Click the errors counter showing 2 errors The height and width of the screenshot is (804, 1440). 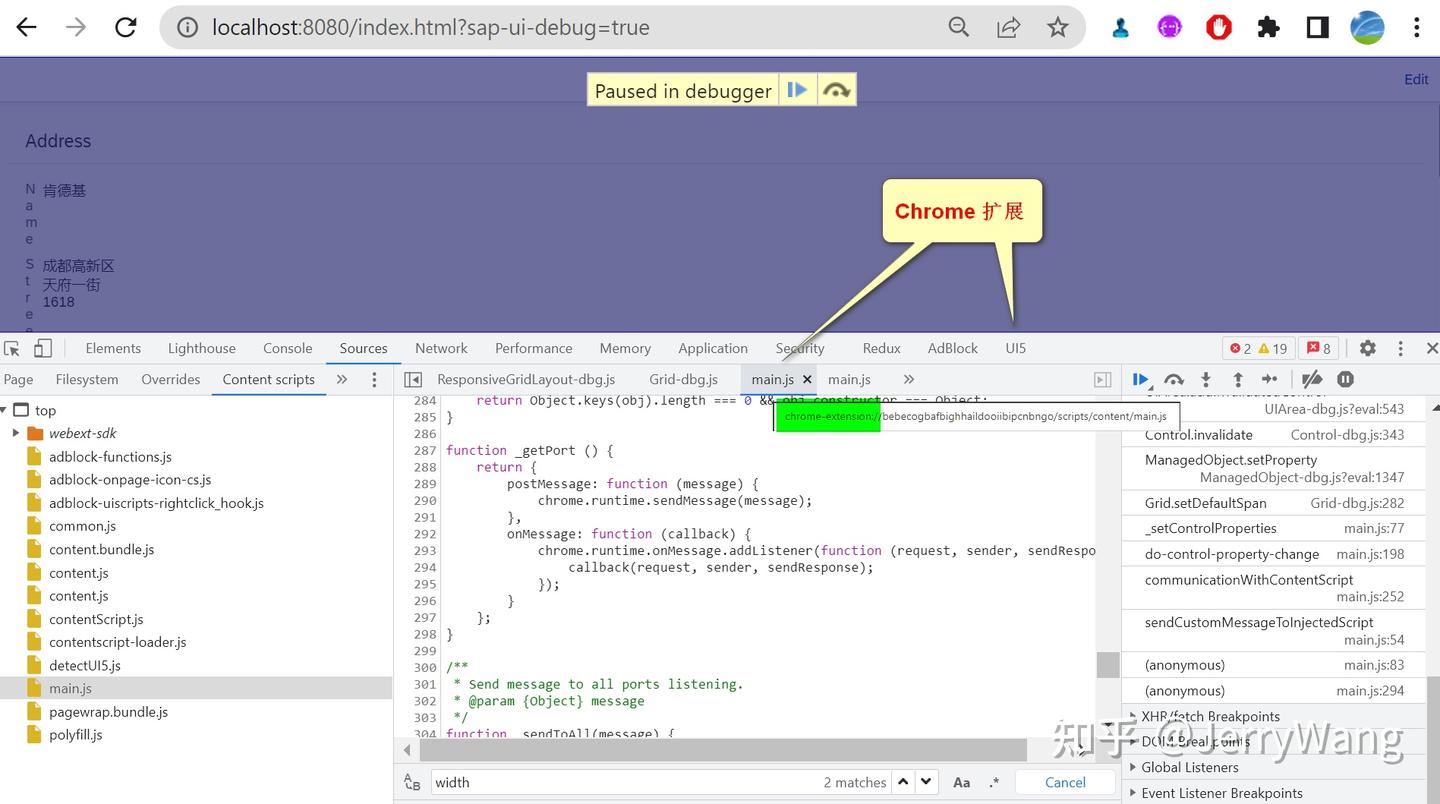point(1242,347)
